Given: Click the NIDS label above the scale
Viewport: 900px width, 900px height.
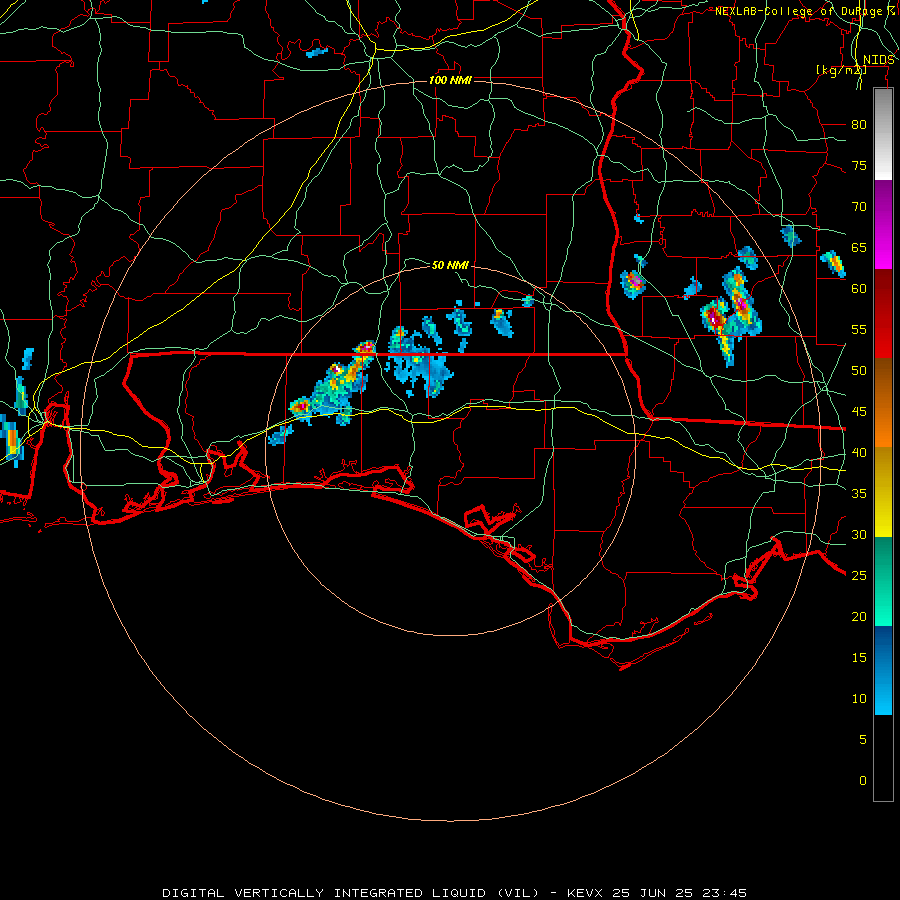Looking at the screenshot, I should pyautogui.click(x=879, y=60).
